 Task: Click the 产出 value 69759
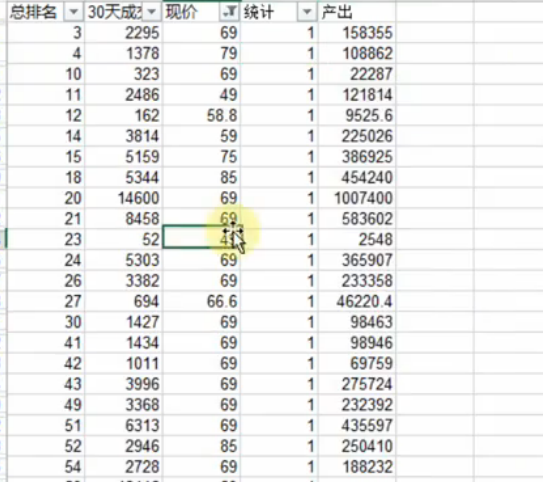coord(357,364)
